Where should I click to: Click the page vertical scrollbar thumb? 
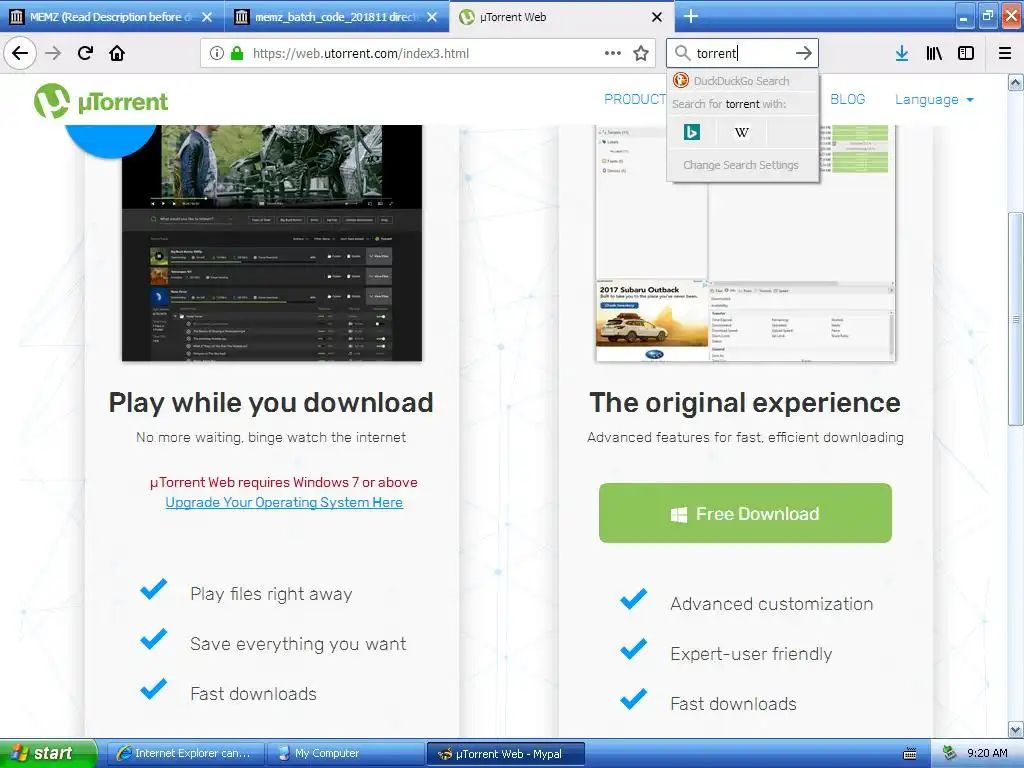pos(1015,318)
